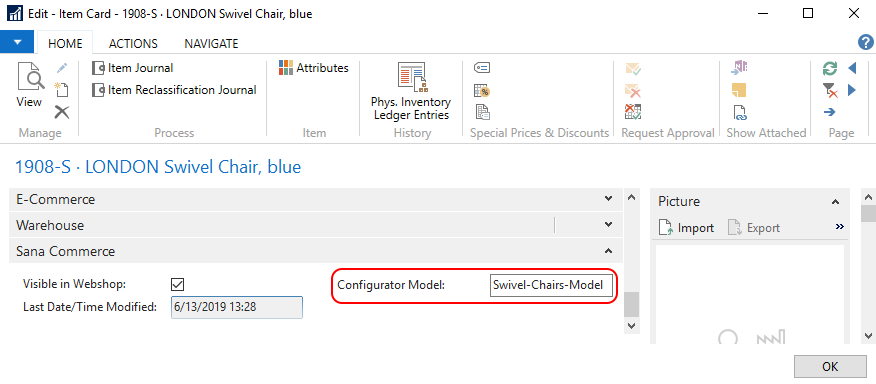The image size is (876, 384).
Task: Open the Help question mark icon
Action: [x=865, y=42]
